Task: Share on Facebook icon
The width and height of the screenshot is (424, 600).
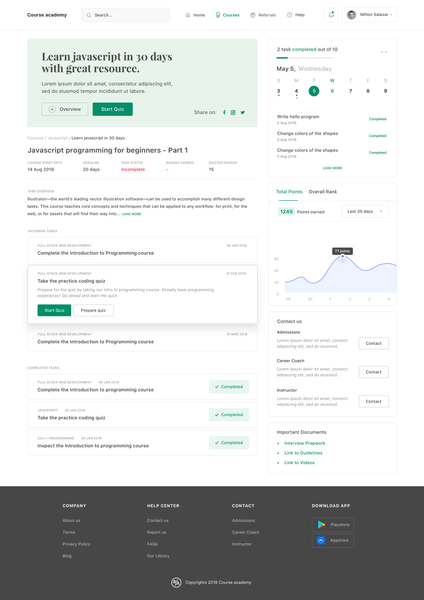Action: tap(224, 112)
